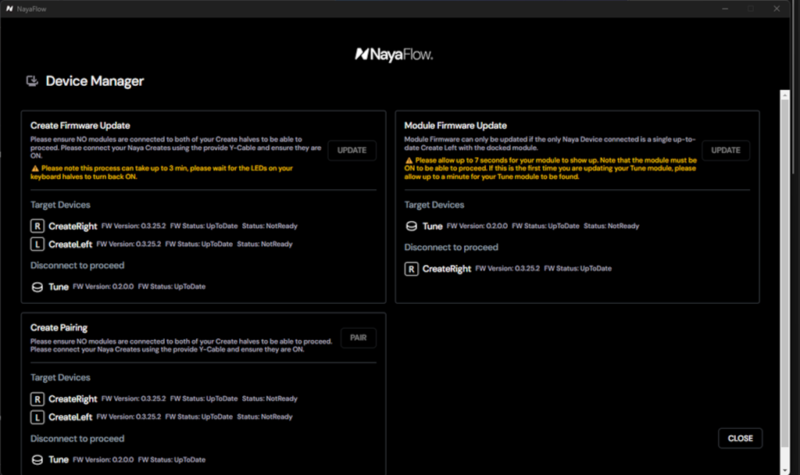Click 'Disconnect to proceed' in Create Pairing
This screenshot has width=800, height=475.
77,439
